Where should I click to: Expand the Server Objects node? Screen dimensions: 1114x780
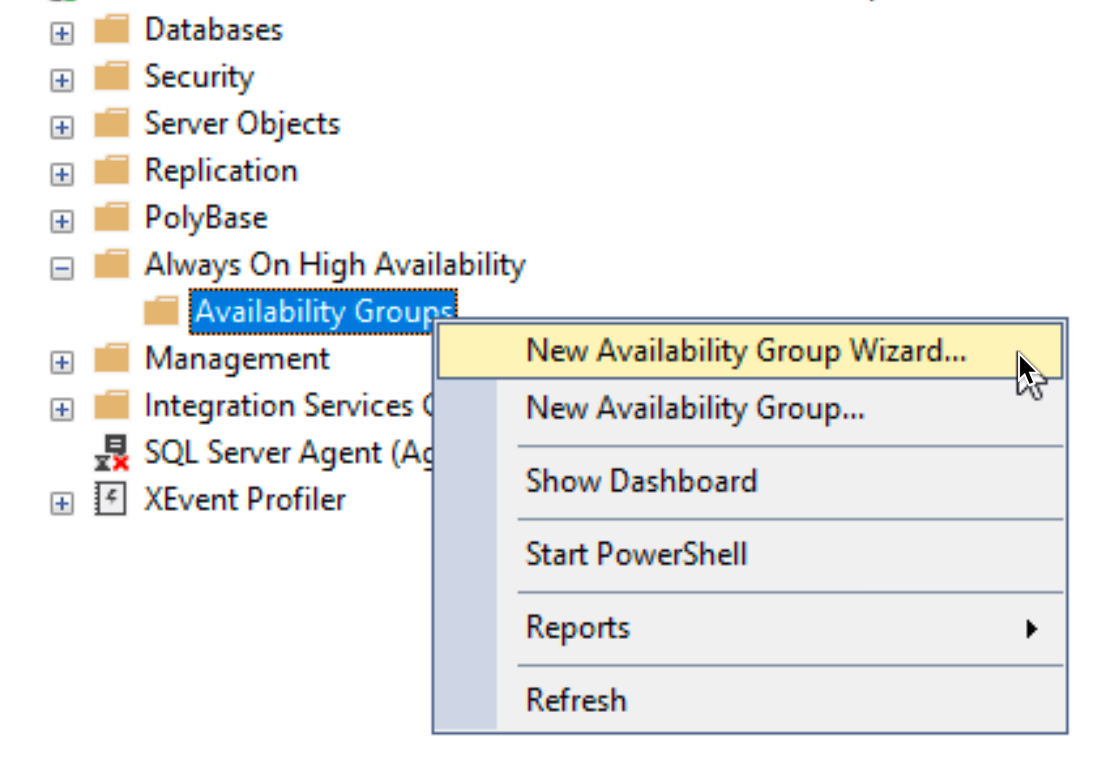62,127
